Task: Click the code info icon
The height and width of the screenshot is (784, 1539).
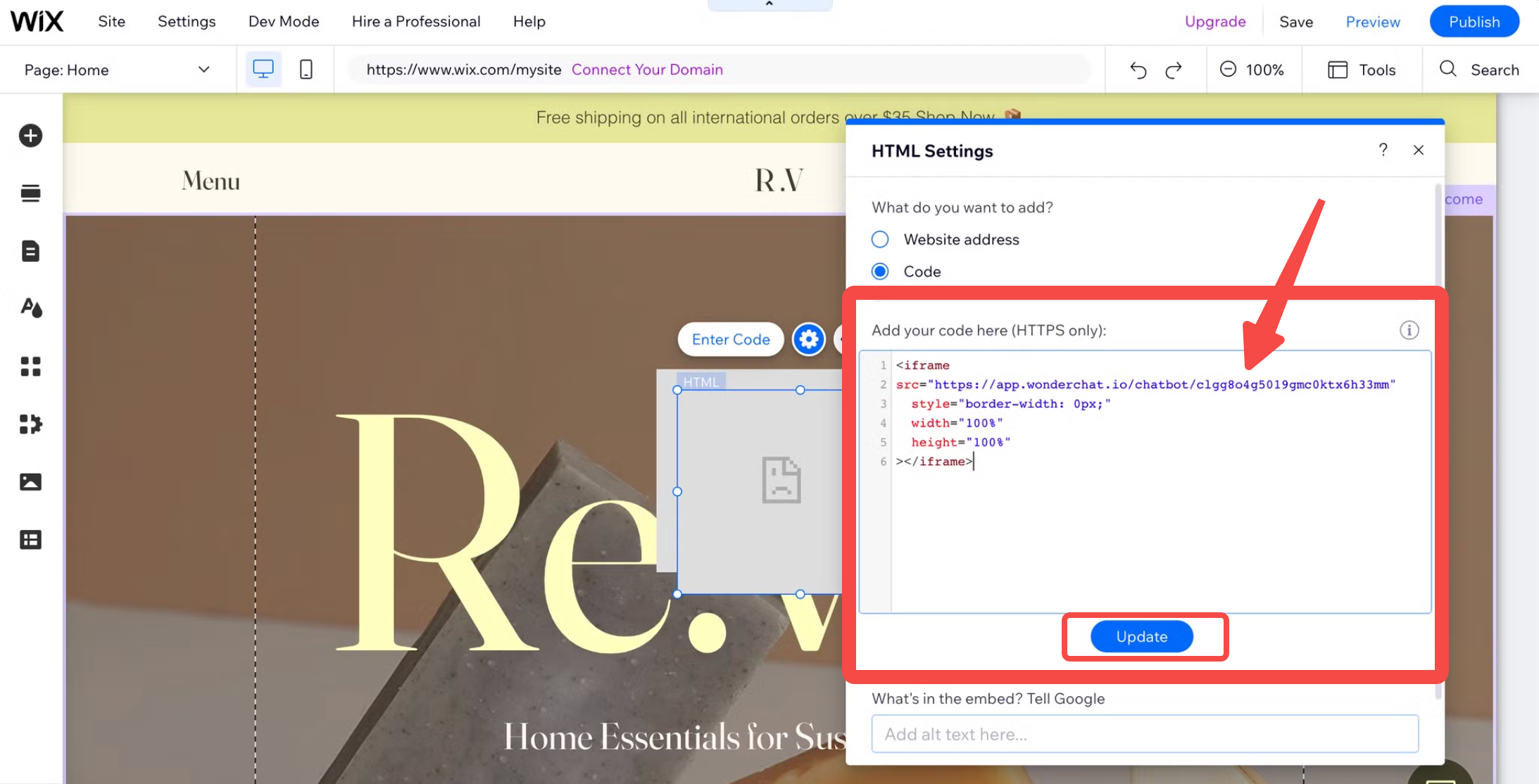Action: pos(1409,330)
